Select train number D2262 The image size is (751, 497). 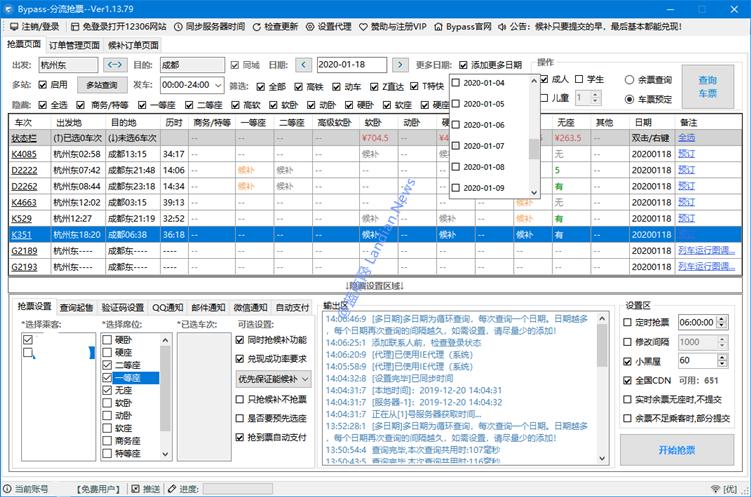(x=24, y=186)
